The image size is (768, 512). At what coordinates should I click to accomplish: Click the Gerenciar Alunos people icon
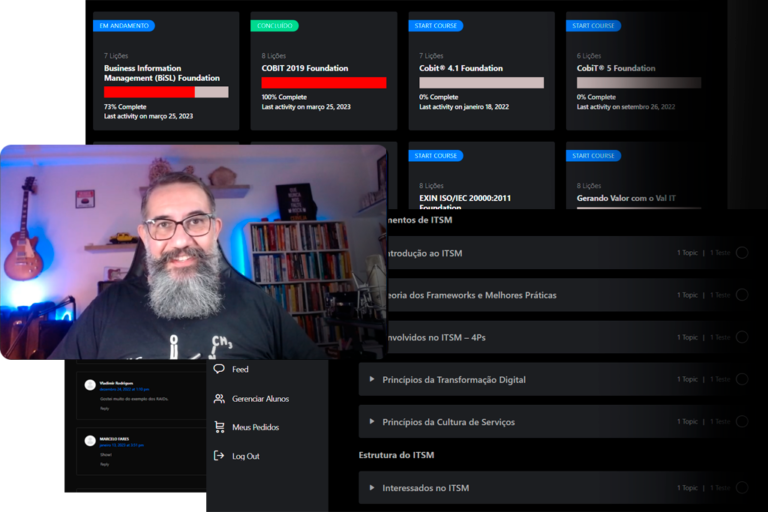[219, 398]
